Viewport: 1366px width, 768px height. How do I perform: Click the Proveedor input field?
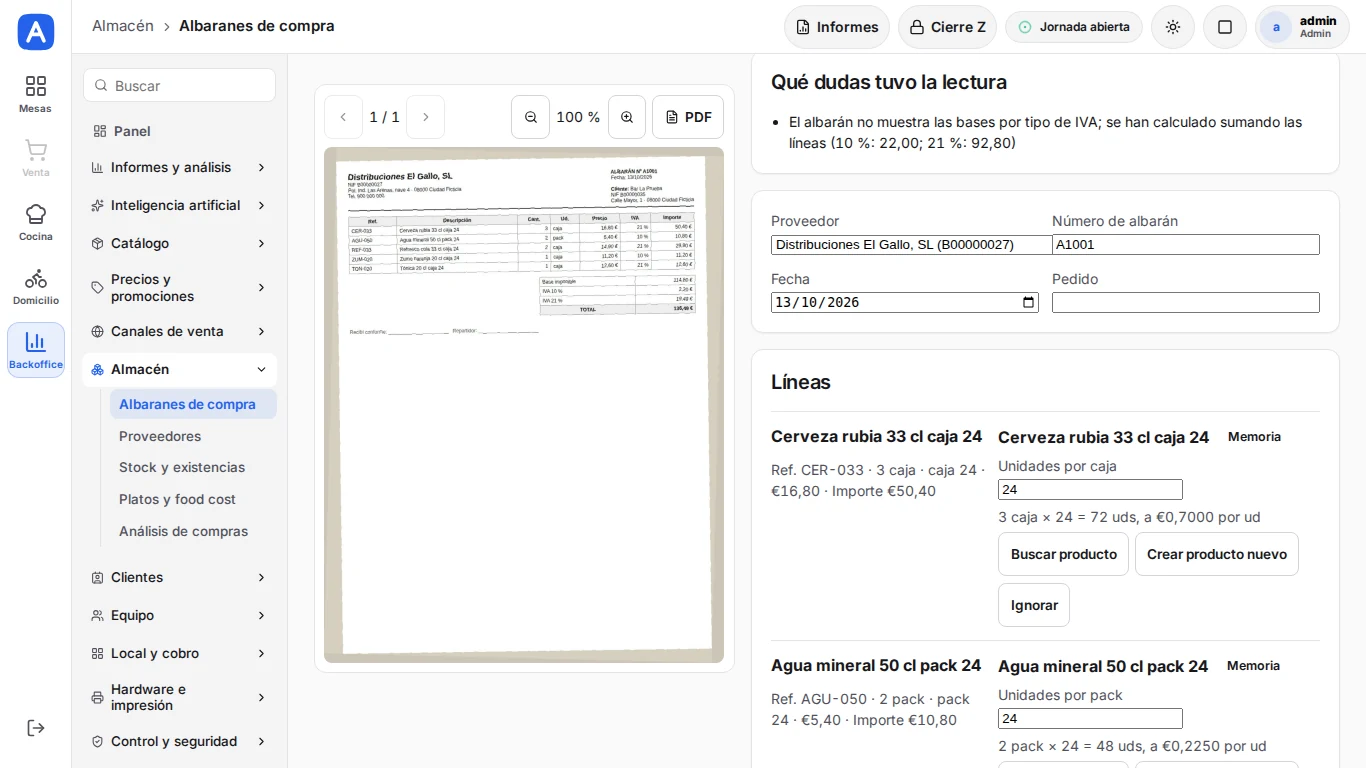[x=911, y=244]
